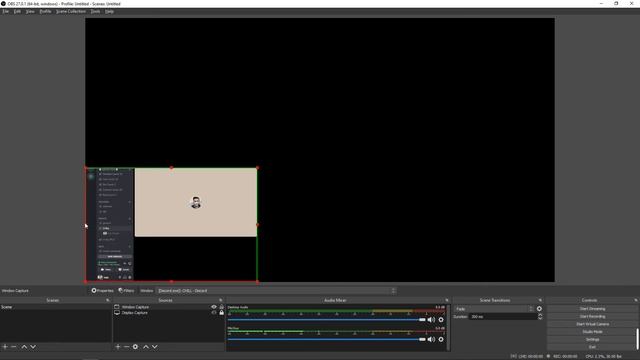Select Window Capture in Sources list
640x360 pixels.
135,307
